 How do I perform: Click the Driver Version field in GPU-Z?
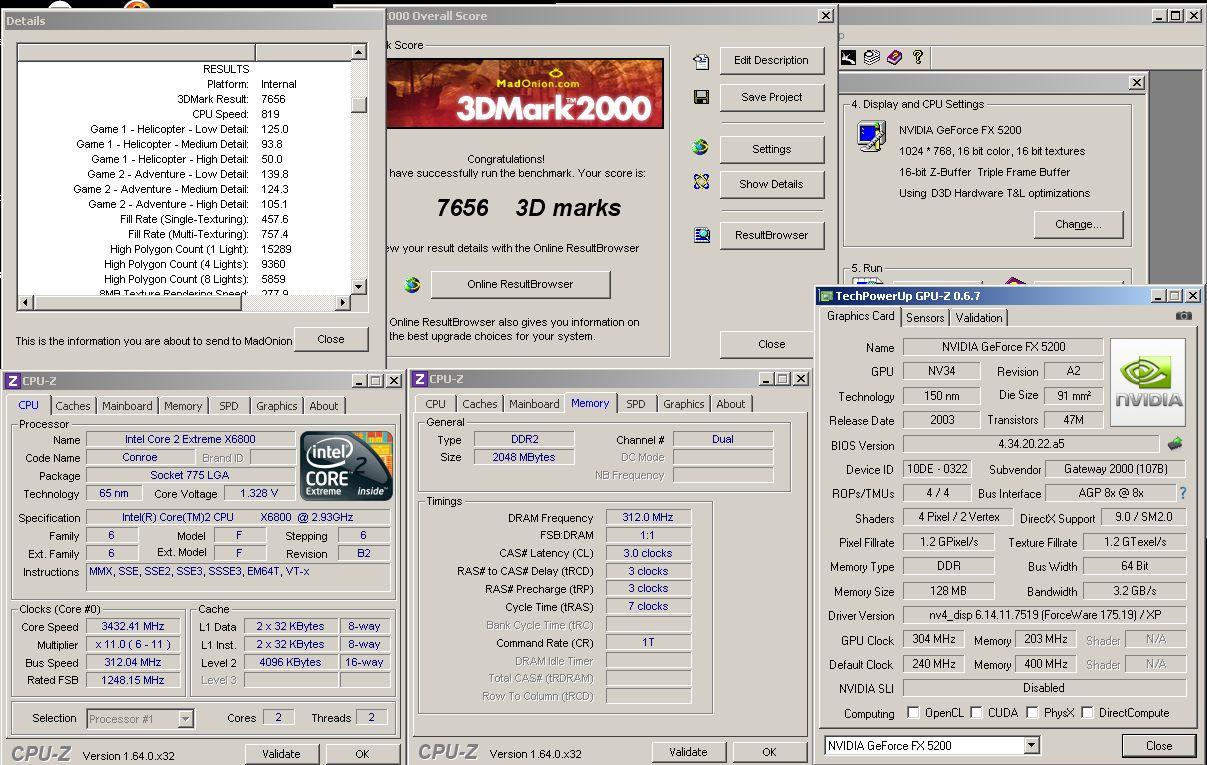(1044, 615)
